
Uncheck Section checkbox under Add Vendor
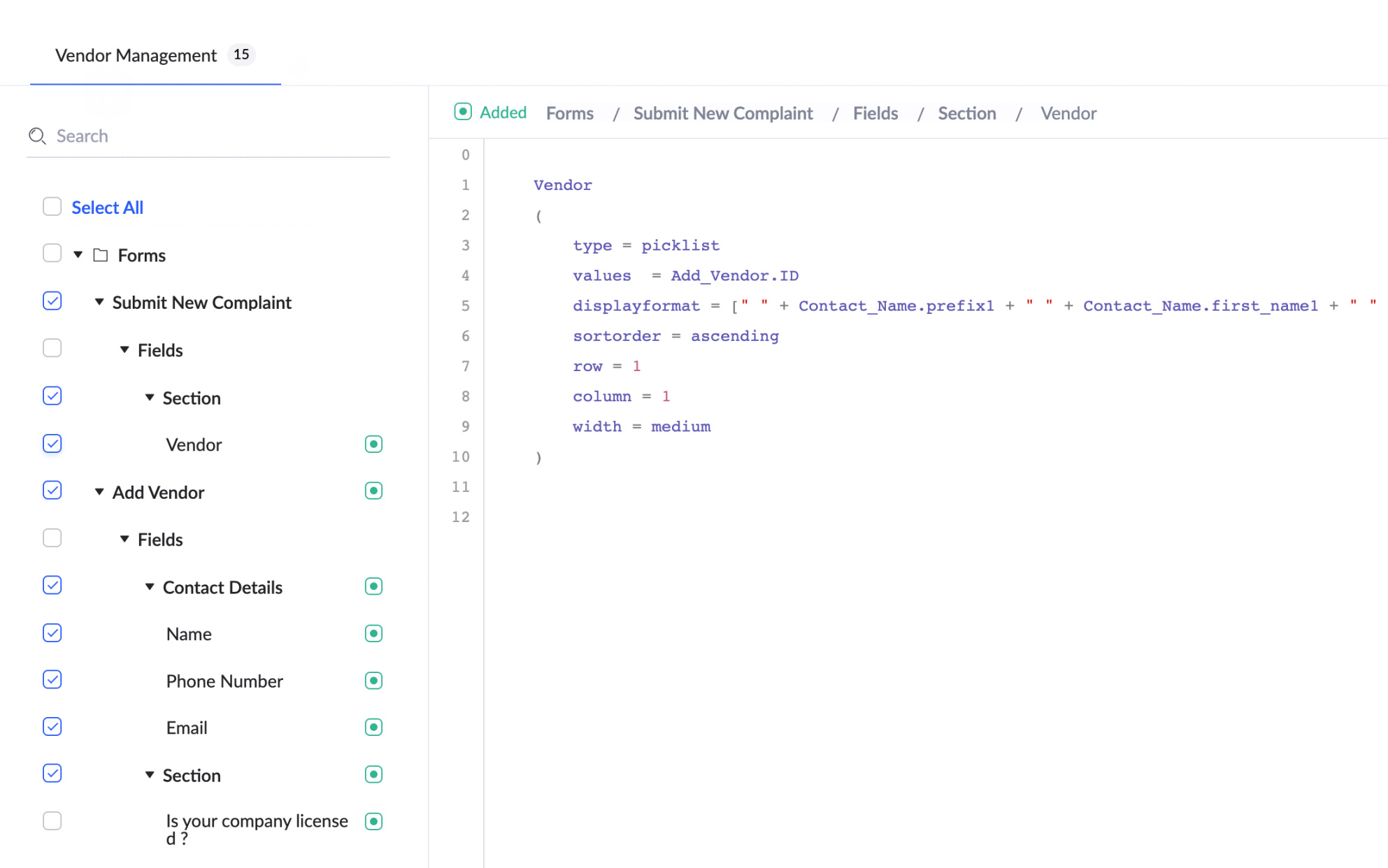click(x=52, y=773)
